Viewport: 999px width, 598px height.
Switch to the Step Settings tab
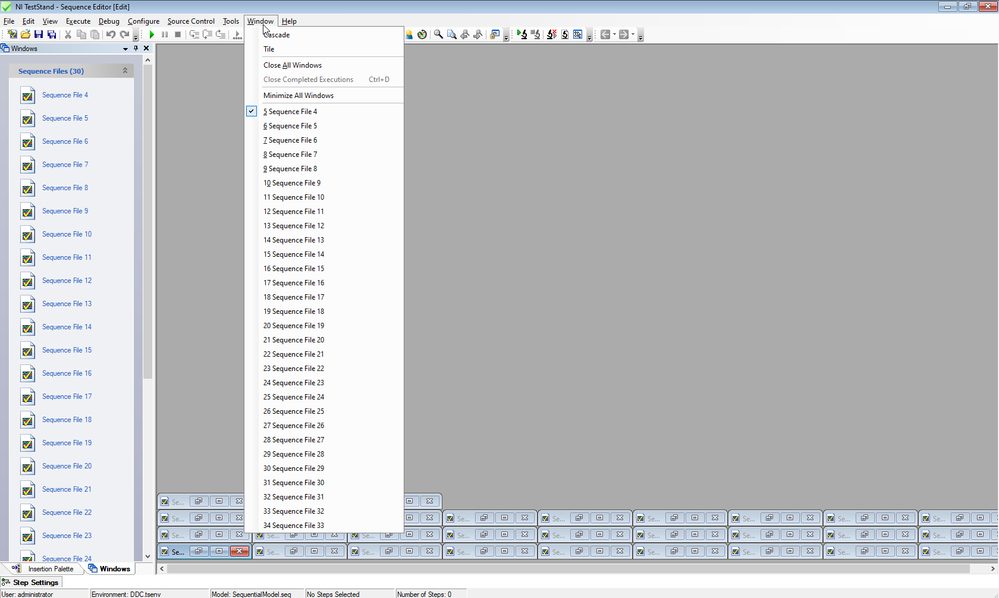[x=31, y=582]
